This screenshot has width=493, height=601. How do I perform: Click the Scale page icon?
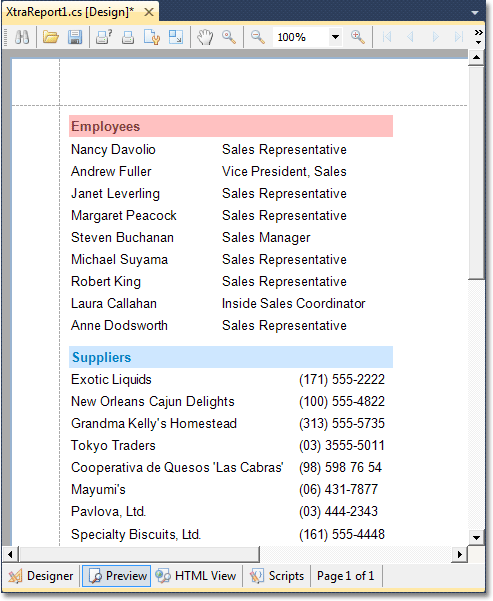pyautogui.click(x=176, y=37)
